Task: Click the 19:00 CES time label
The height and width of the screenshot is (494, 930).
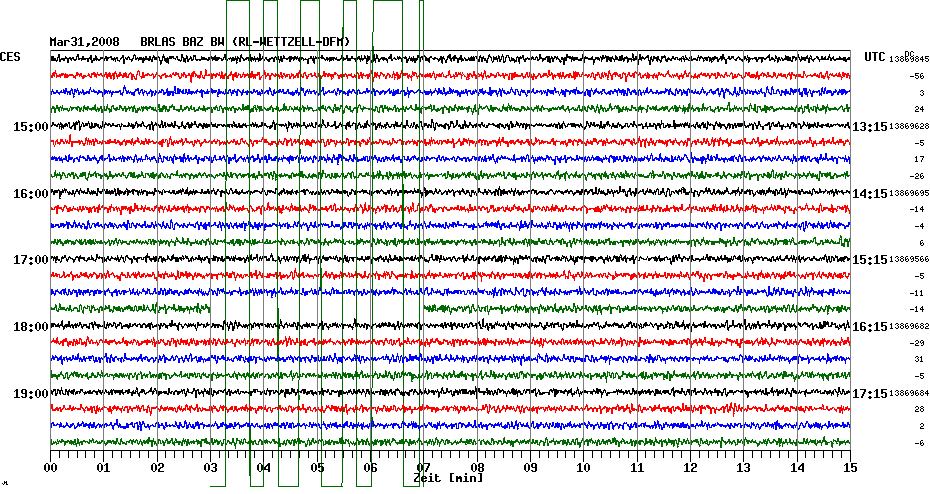Action: (x=30, y=393)
